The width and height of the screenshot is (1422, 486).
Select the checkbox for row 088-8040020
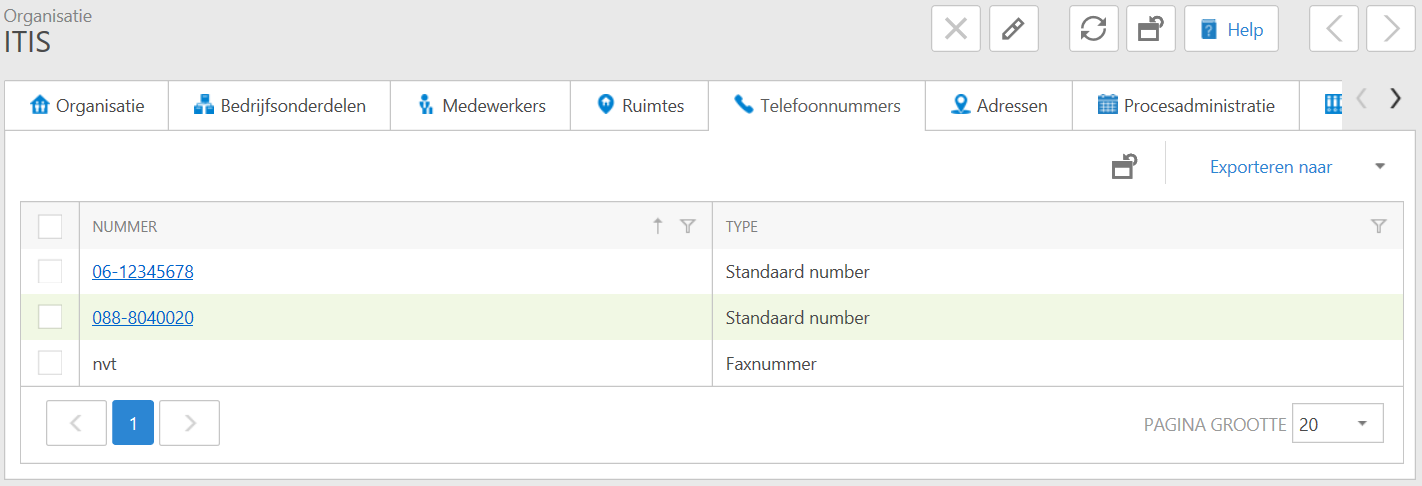click(50, 318)
